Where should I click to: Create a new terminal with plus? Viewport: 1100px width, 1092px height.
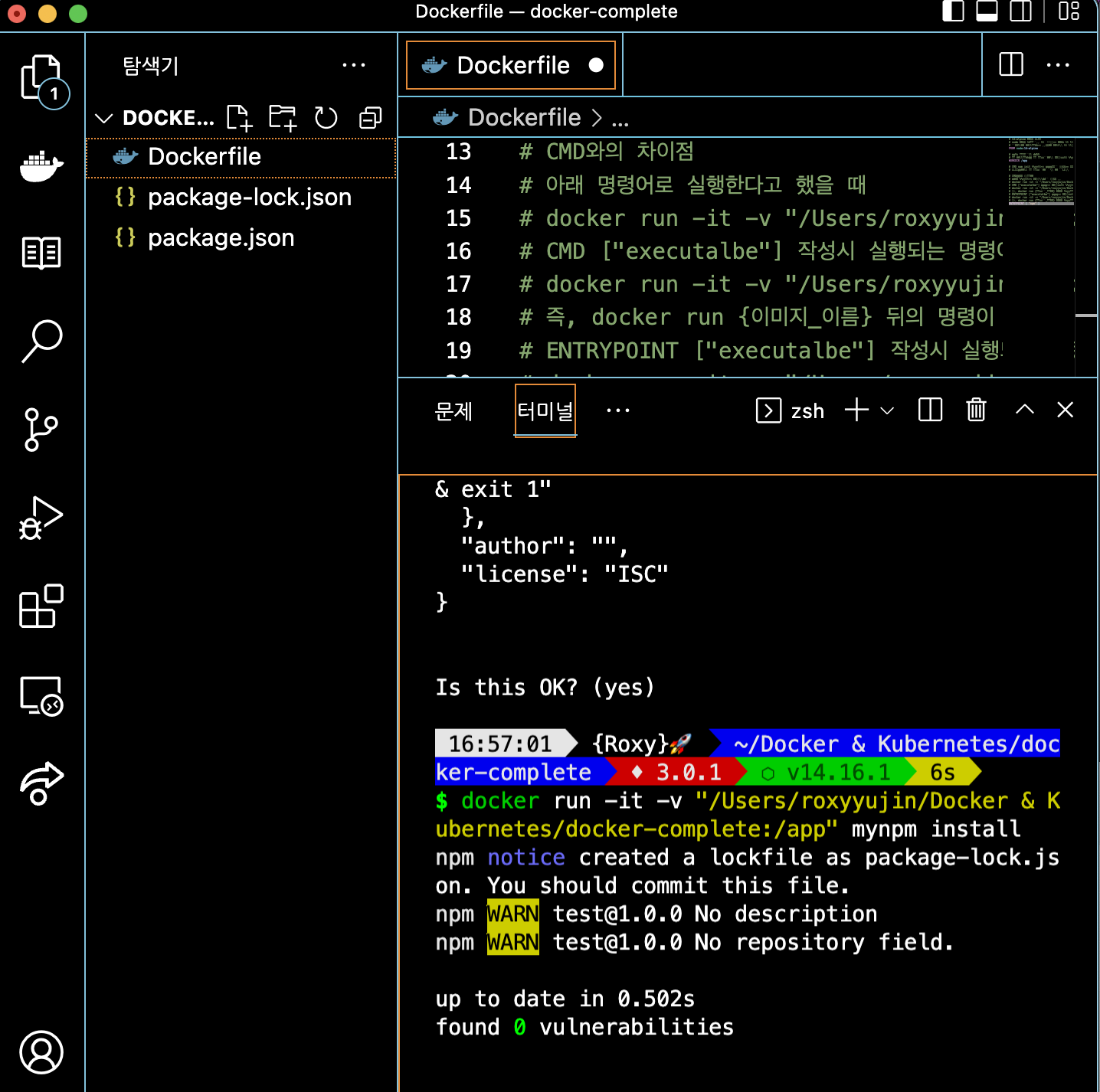point(856,410)
